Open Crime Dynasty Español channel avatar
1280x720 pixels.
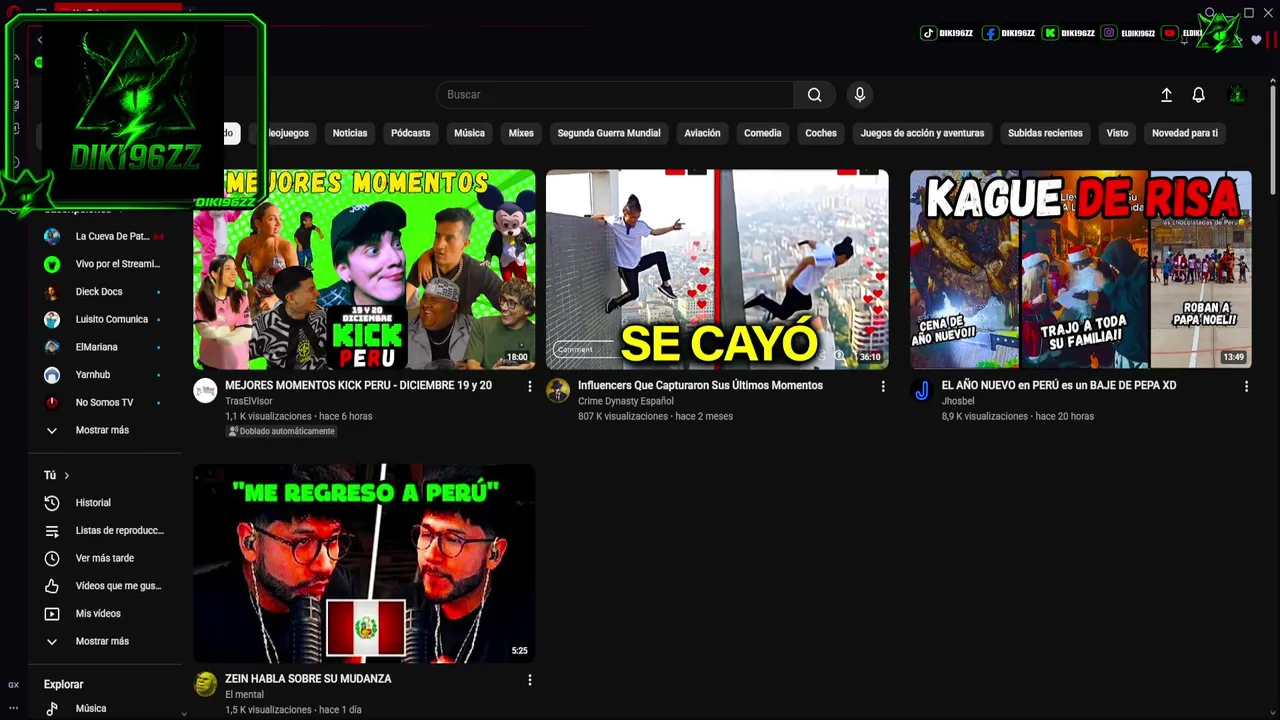(558, 391)
